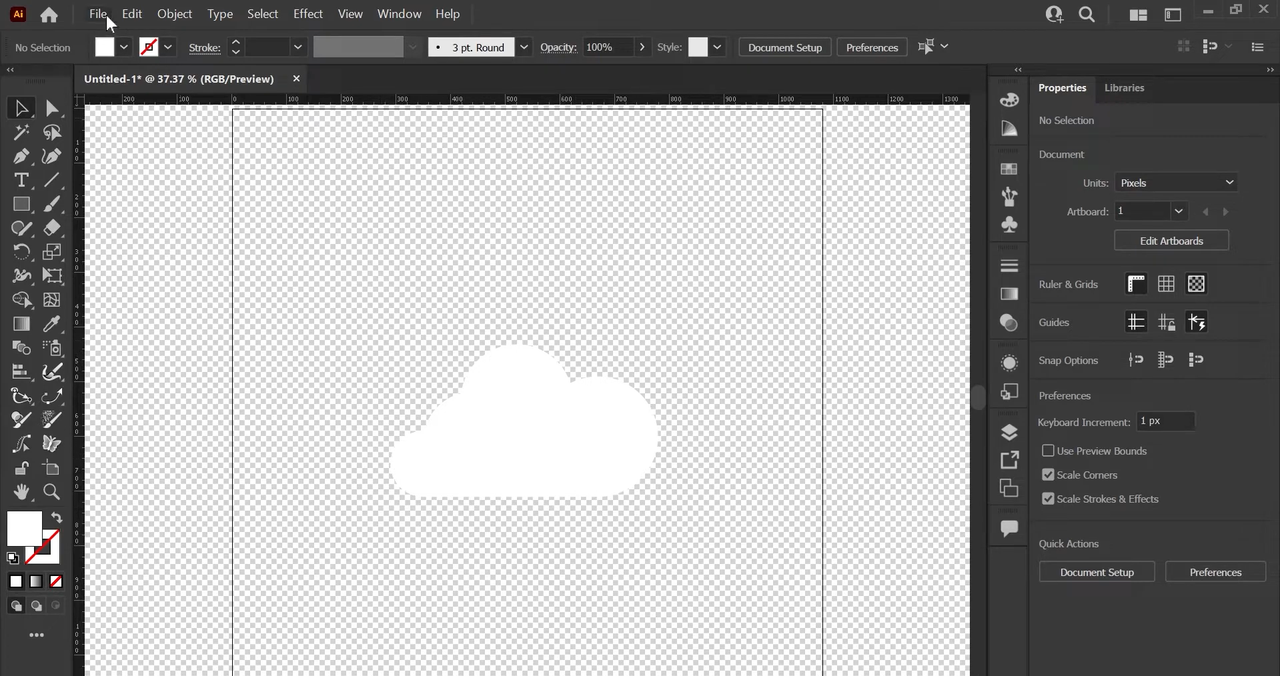Image resolution: width=1280 pixels, height=676 pixels.
Task: Open the Window menu
Action: [x=399, y=14]
